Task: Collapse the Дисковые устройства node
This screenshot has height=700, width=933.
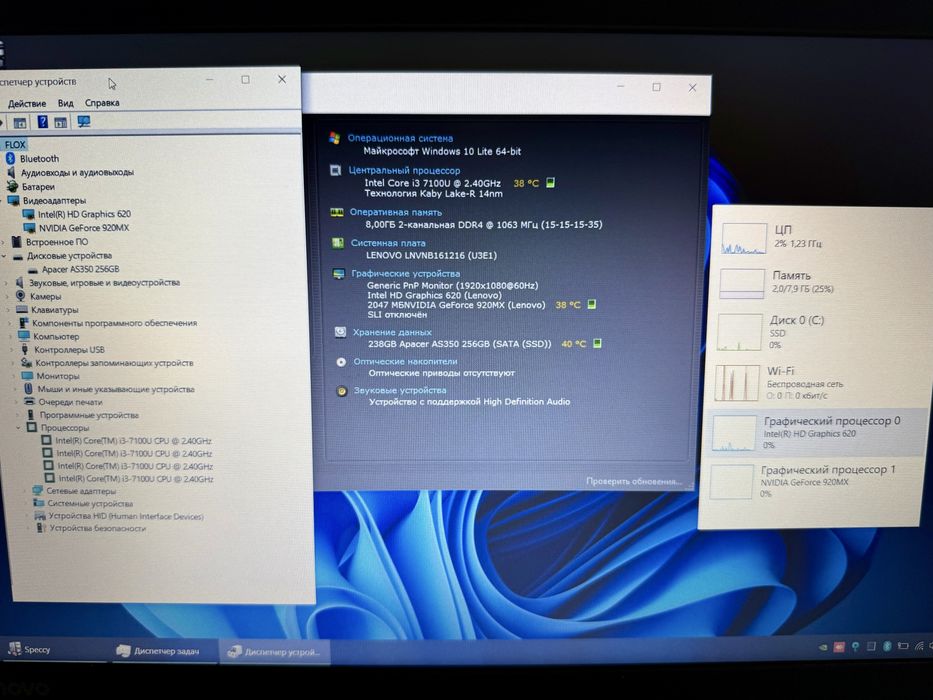Action: click(x=4, y=256)
